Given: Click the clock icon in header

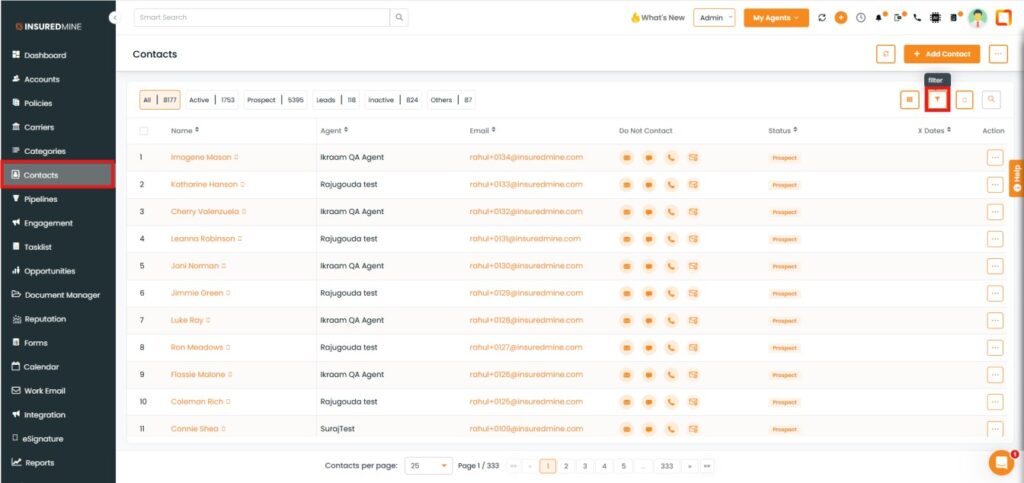Looking at the screenshot, I should coord(860,18).
